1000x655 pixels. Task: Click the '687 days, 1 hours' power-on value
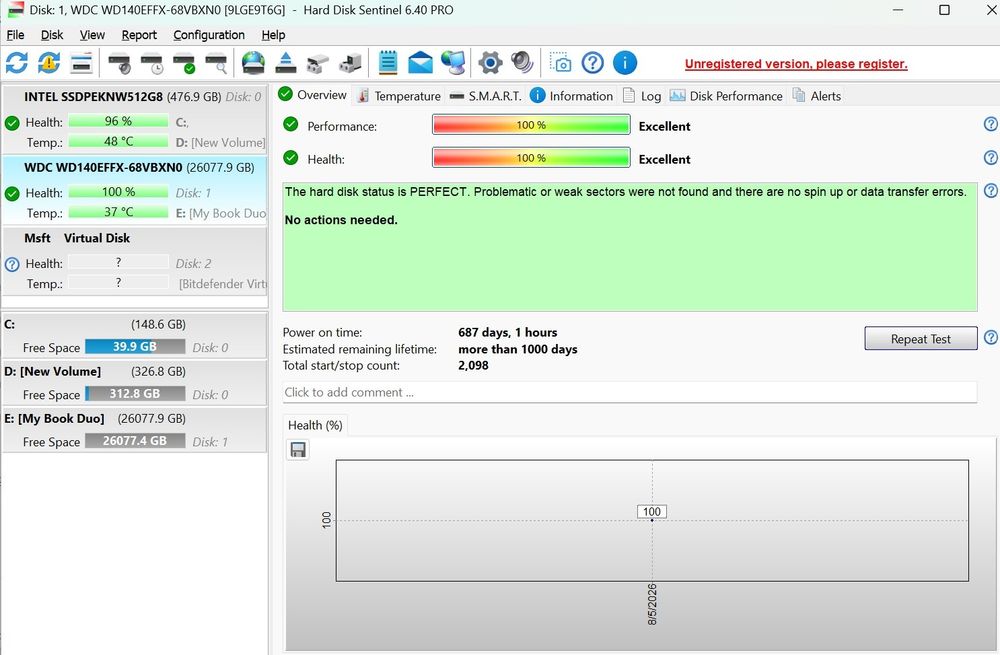(x=508, y=332)
